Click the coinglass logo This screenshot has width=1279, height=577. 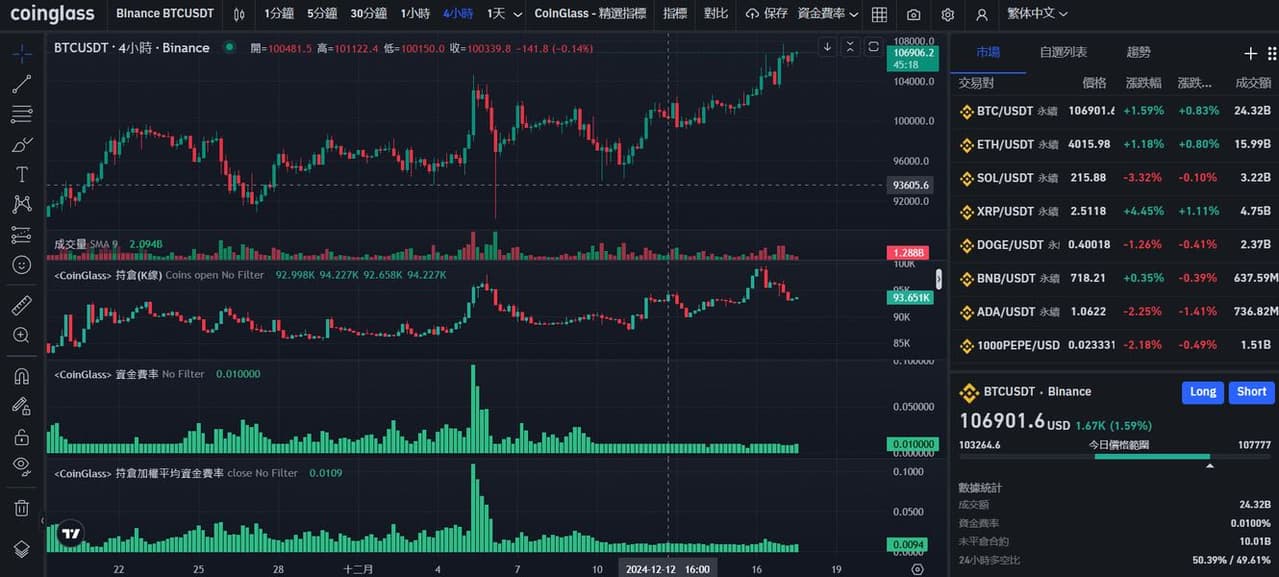point(52,14)
